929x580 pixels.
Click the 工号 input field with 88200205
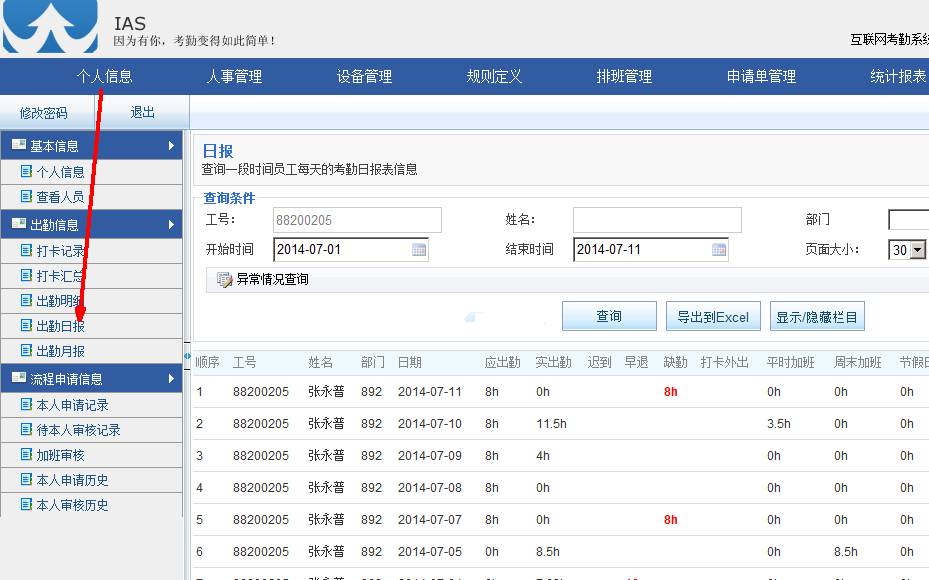(357, 220)
